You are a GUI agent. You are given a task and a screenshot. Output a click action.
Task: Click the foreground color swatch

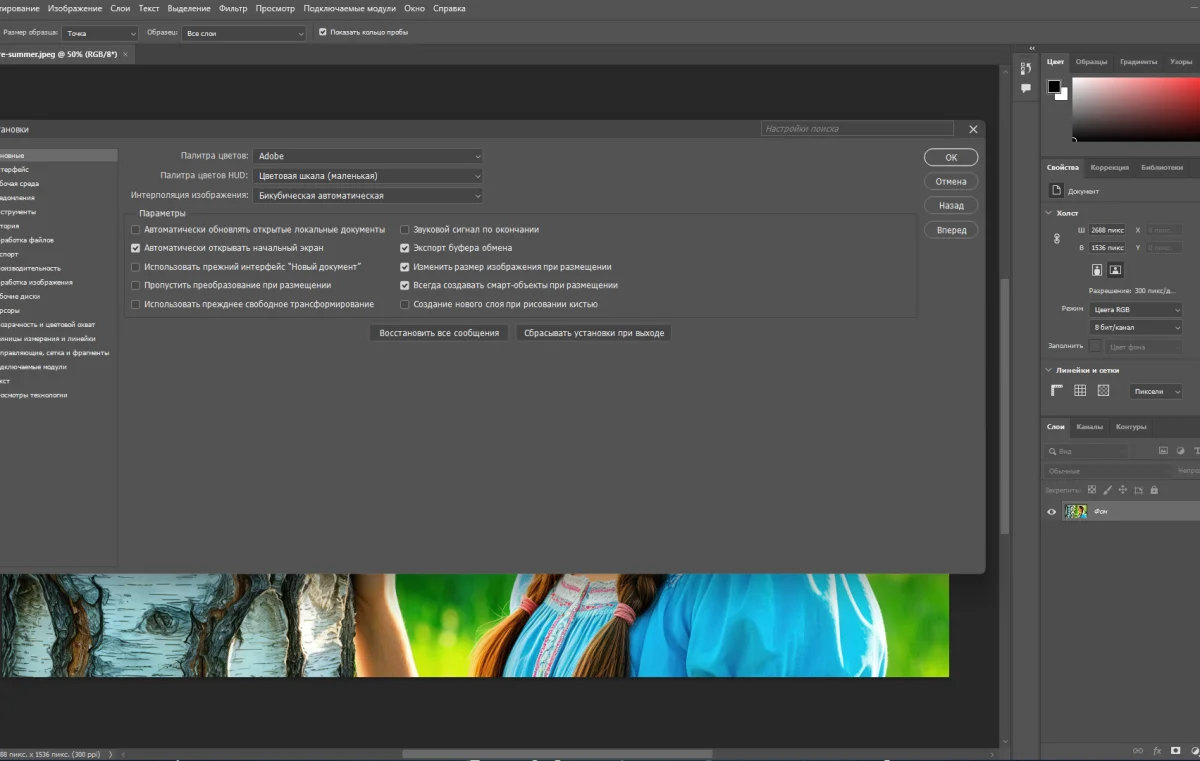(1053, 87)
